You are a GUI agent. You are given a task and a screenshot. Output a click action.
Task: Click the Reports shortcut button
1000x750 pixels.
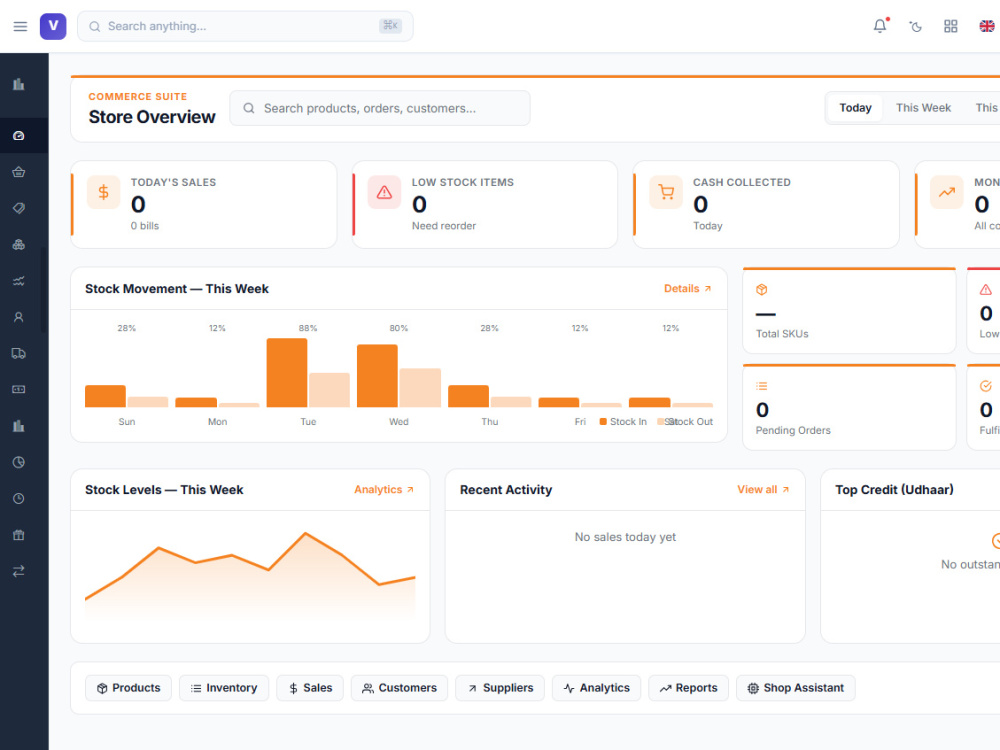(688, 688)
